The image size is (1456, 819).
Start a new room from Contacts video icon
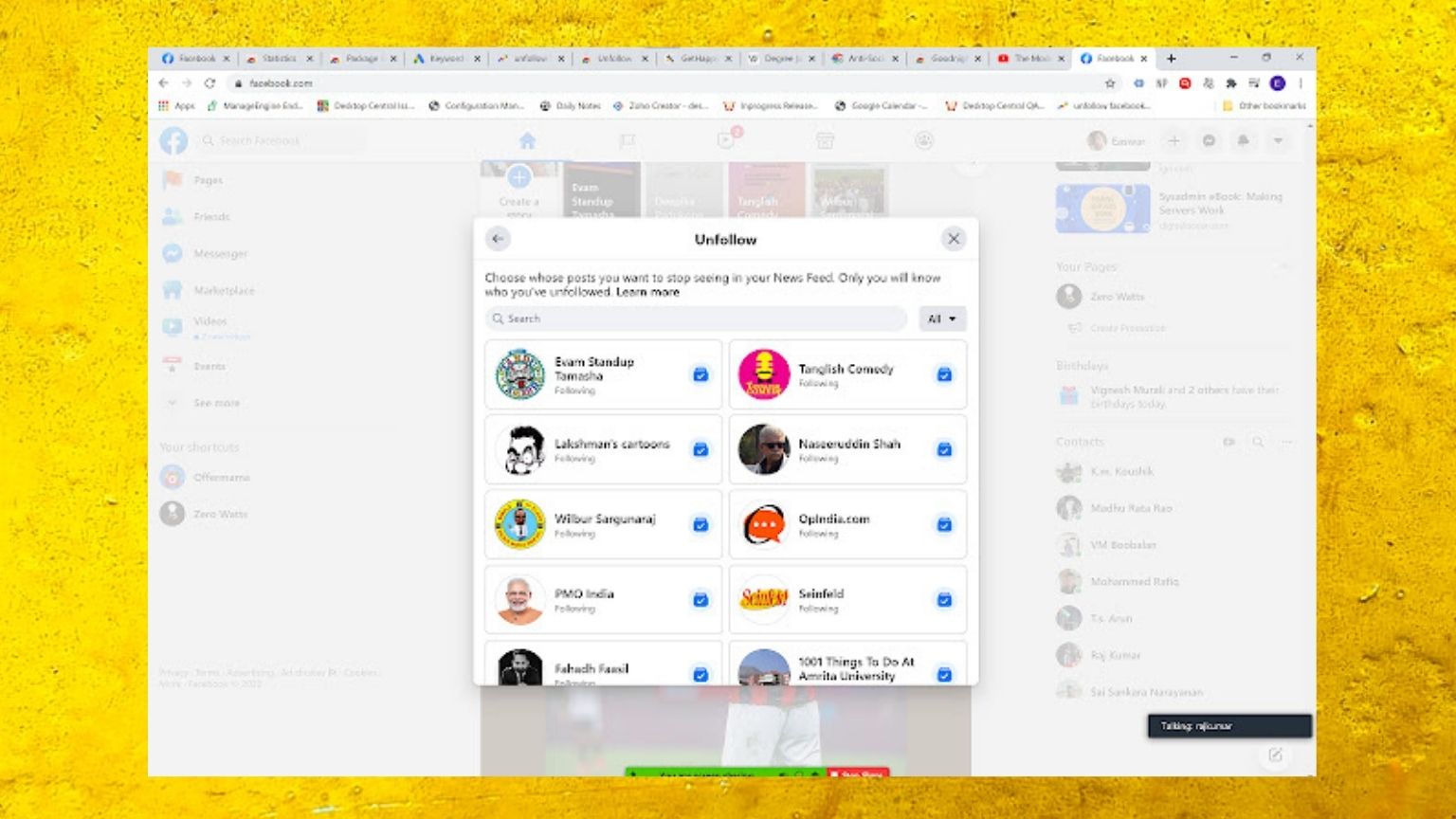pos(1228,442)
